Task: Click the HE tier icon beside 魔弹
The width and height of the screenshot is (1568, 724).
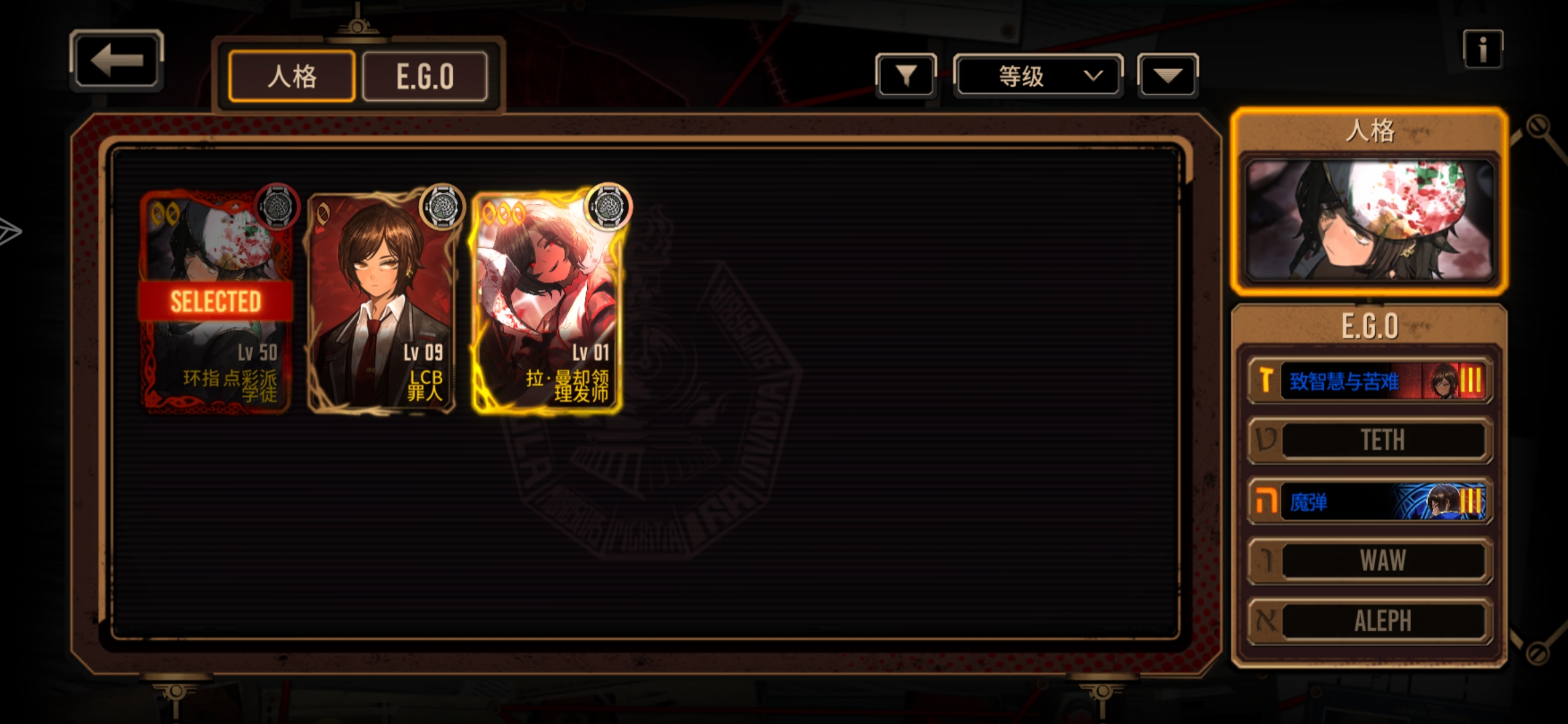Action: (x=1265, y=501)
